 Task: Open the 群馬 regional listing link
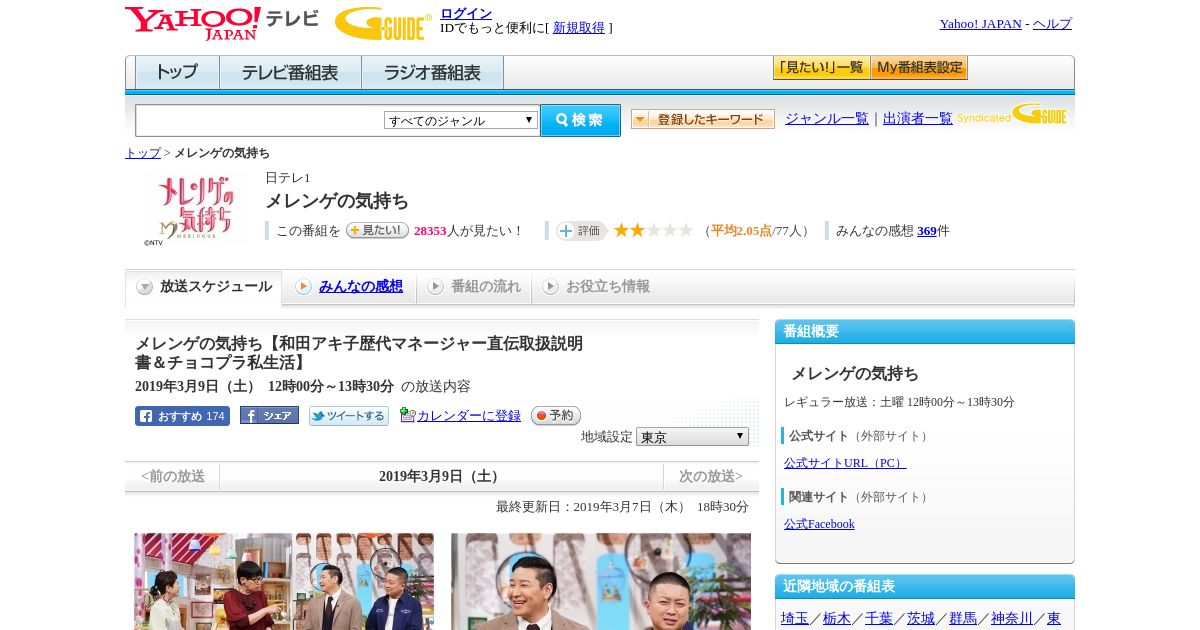coord(963,619)
